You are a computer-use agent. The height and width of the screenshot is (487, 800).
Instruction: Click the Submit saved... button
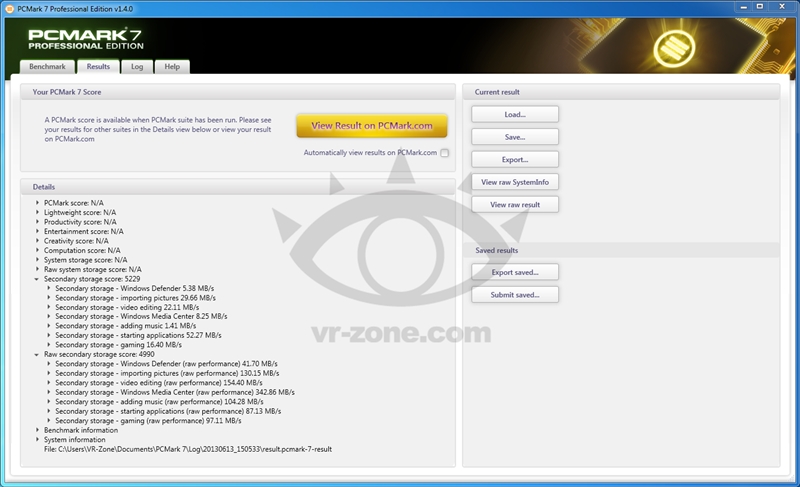tap(515, 295)
